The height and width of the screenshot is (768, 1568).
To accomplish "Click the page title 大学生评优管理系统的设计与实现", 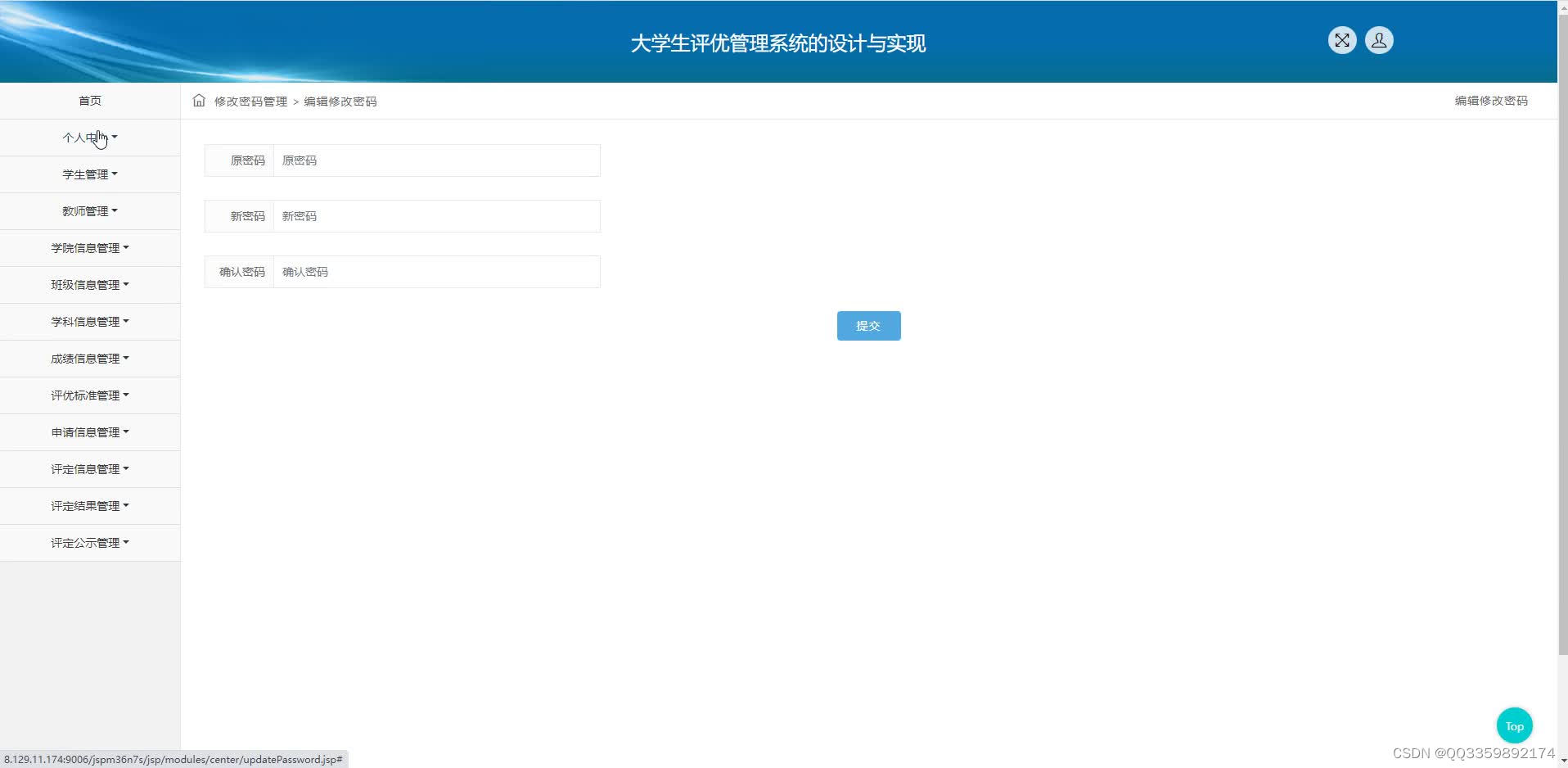I will click(778, 43).
